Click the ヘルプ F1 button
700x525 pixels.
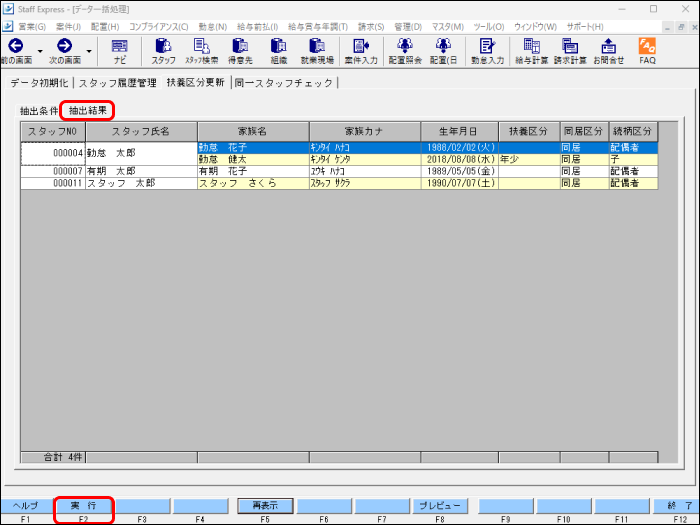(26, 506)
